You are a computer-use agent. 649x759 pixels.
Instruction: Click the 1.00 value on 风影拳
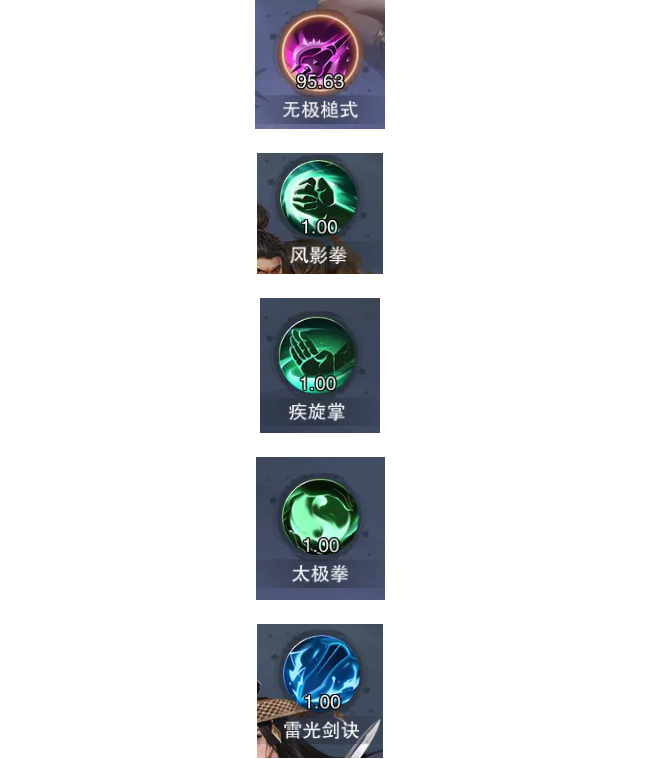[x=319, y=227]
